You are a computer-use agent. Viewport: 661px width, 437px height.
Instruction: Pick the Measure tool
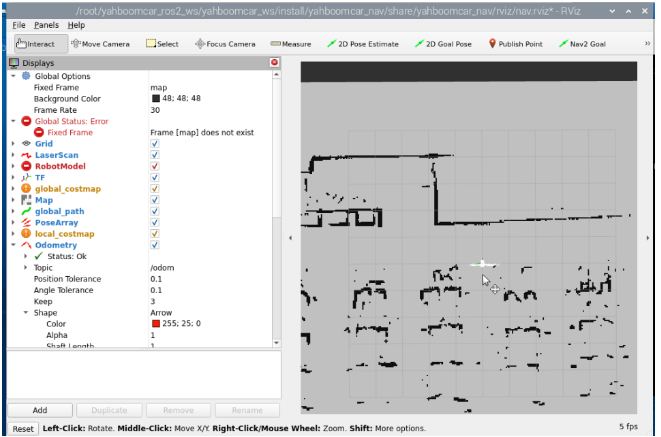(x=291, y=44)
